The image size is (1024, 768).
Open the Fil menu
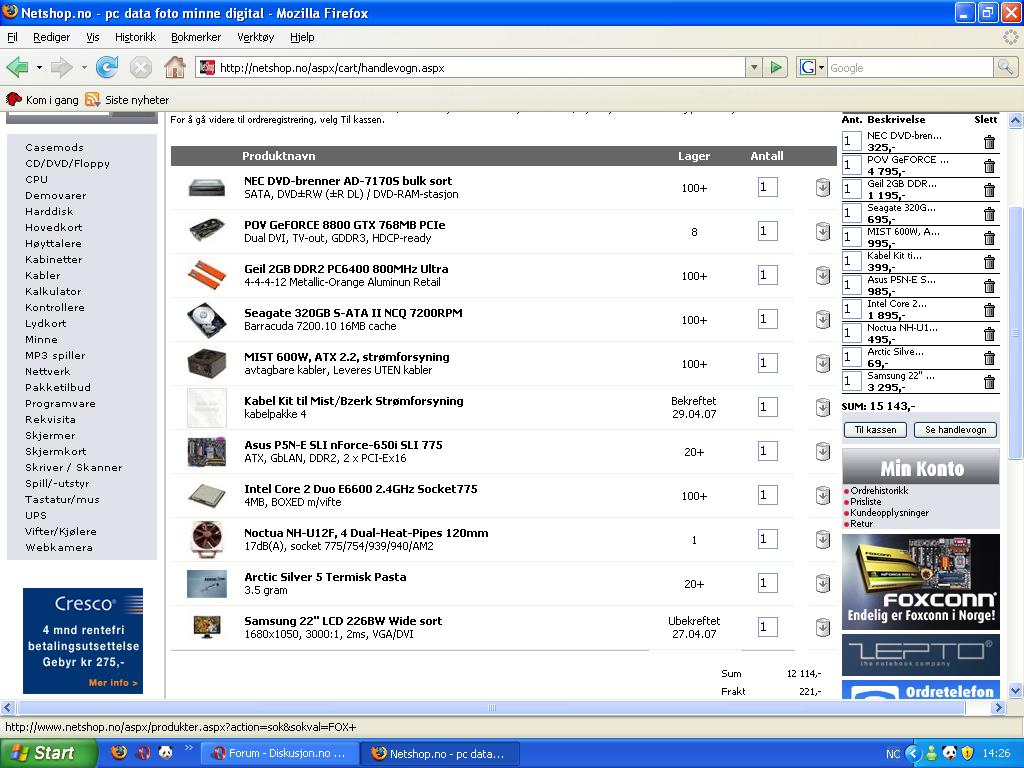12,37
